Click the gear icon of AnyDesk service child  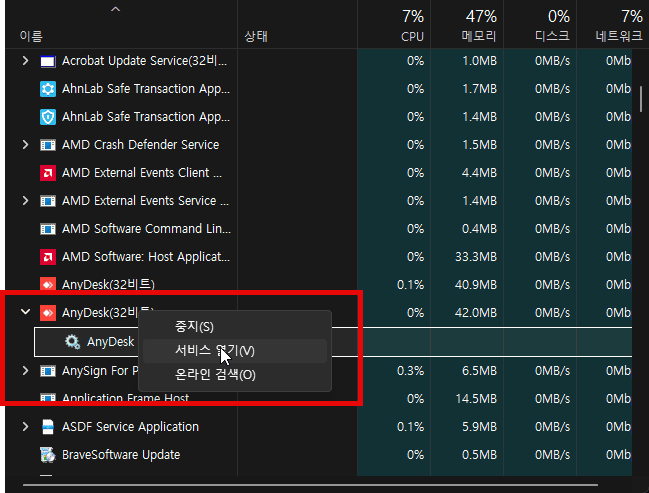pyautogui.click(x=72, y=342)
